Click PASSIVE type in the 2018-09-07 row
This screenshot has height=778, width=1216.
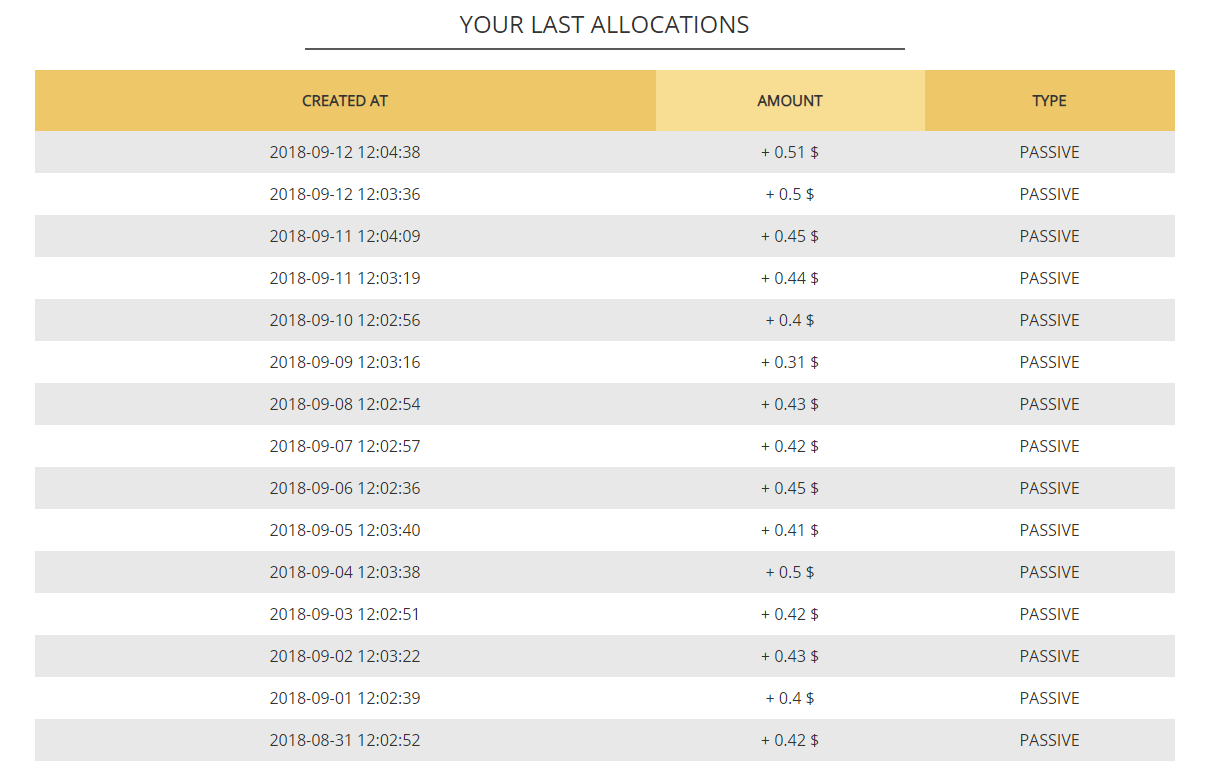click(x=1049, y=447)
